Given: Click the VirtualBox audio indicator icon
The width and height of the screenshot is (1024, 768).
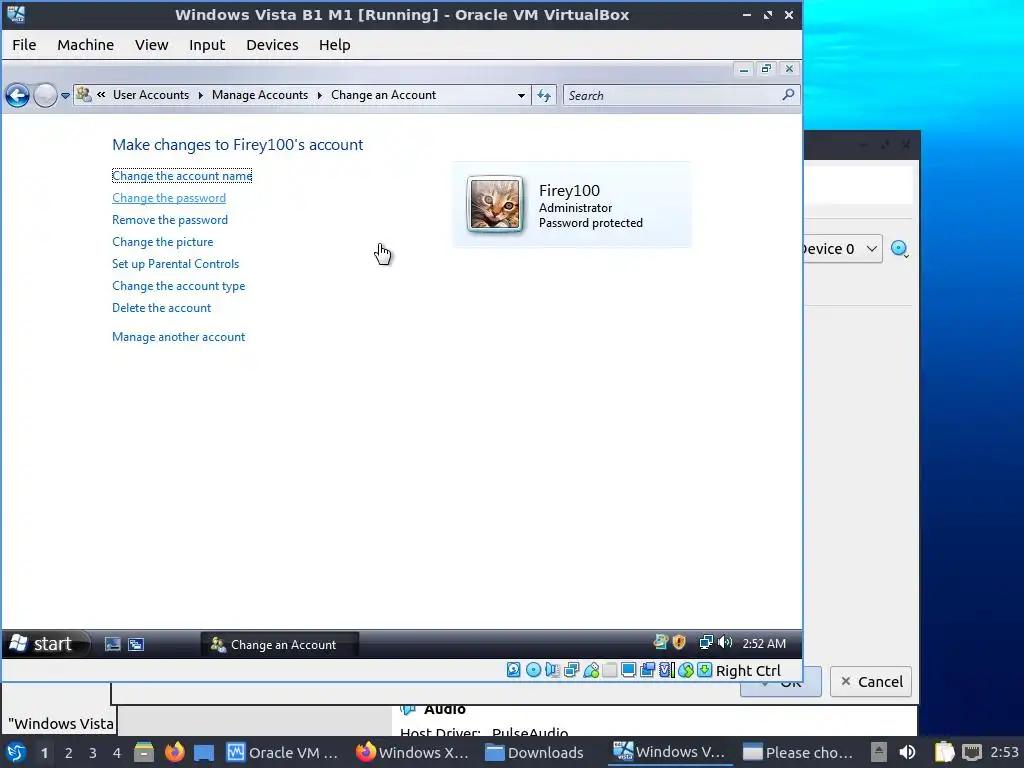Looking at the screenshot, I should click(x=552, y=670).
